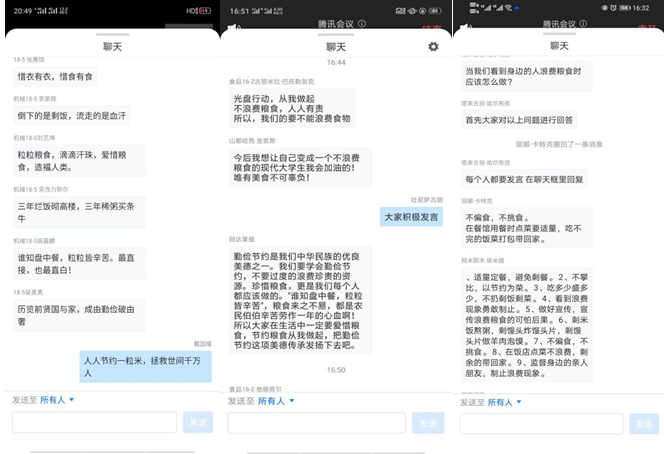Tap message 惜衣有衣，惜食有食
Image resolution: width=664 pixels, height=454 pixels.
coord(58,75)
